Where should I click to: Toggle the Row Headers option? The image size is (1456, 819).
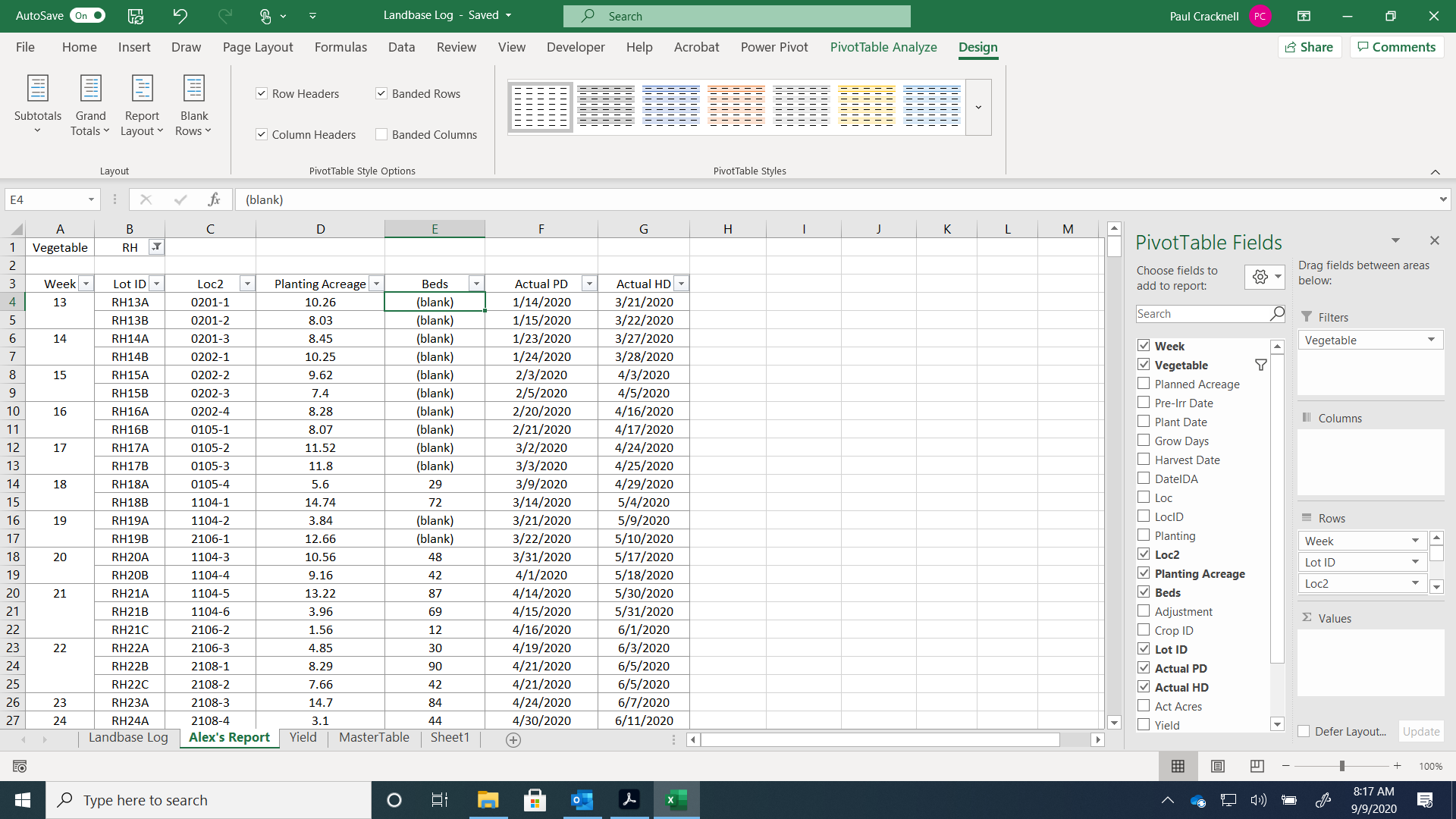(262, 94)
